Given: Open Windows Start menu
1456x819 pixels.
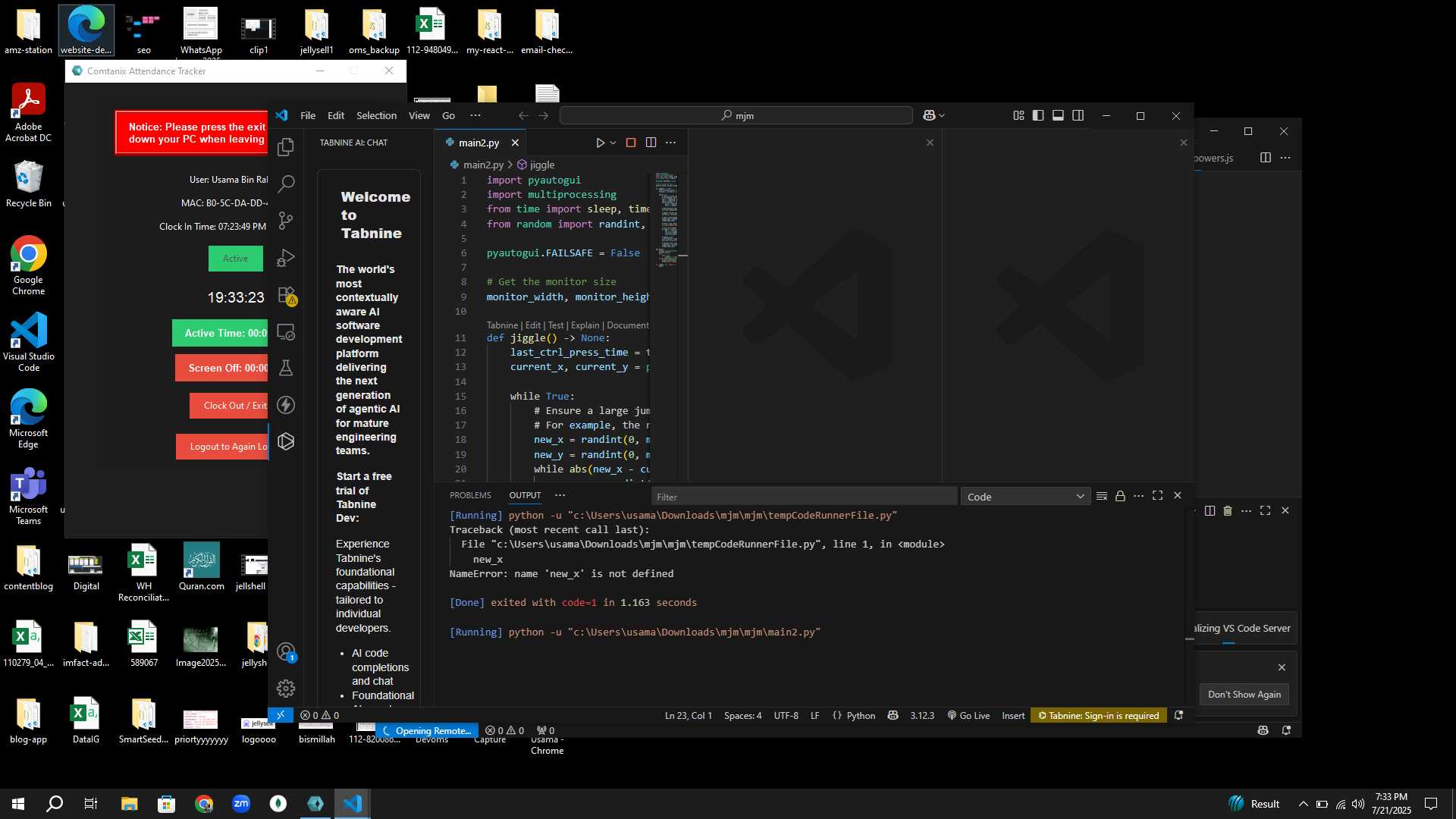Looking at the screenshot, I should point(18,804).
